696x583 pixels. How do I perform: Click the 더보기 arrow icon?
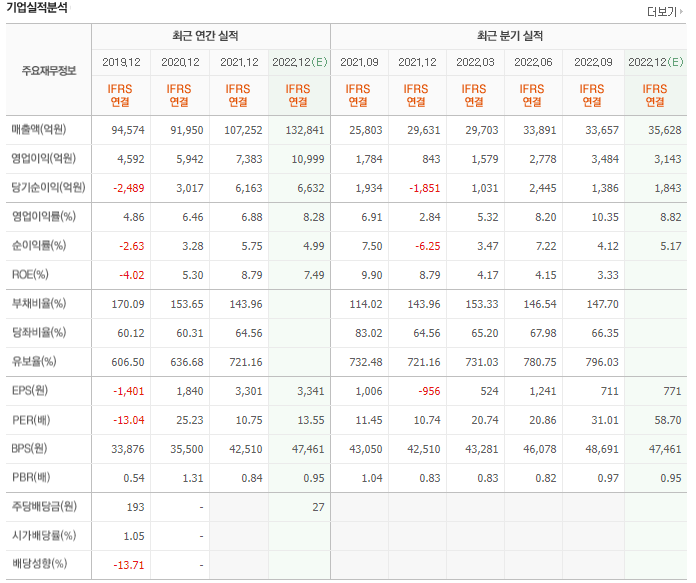pos(684,13)
